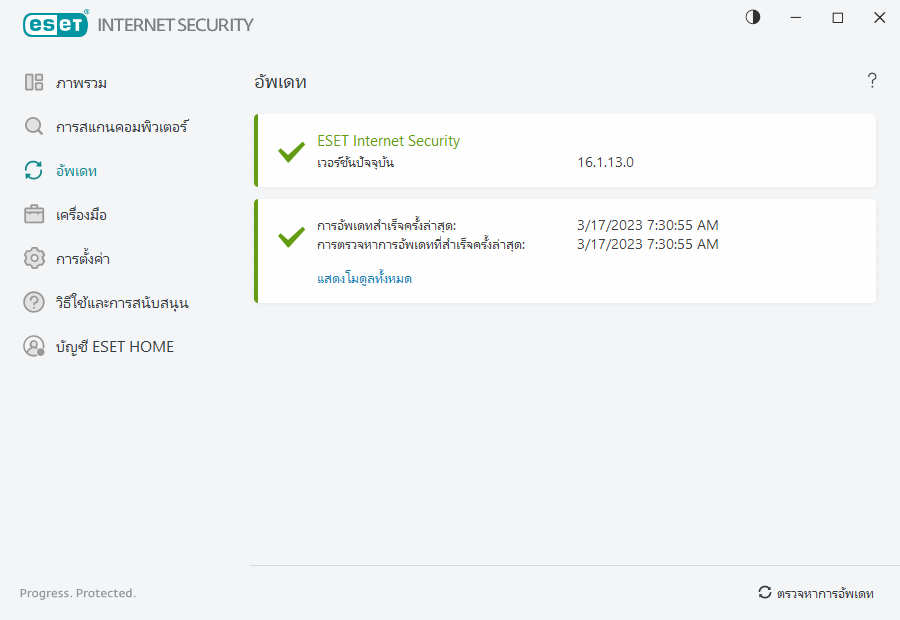This screenshot has height=620, width=900.
Task: Click the Tools (เครื่องมือ) briefcase icon
Action: click(x=34, y=215)
